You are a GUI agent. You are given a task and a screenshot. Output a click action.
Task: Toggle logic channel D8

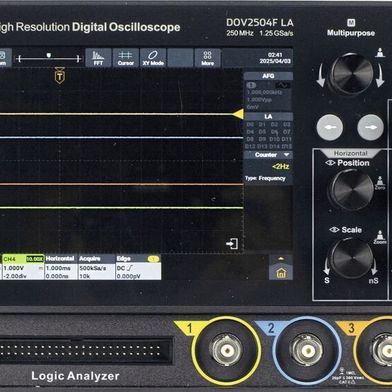click(250, 139)
